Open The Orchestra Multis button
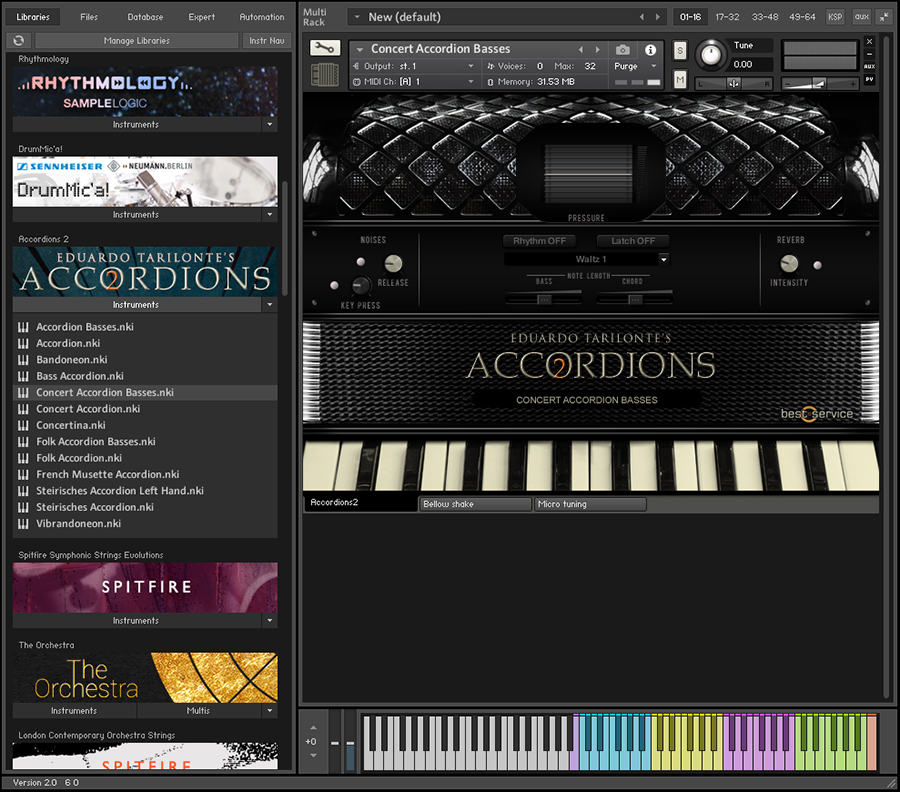900x792 pixels. coord(198,711)
